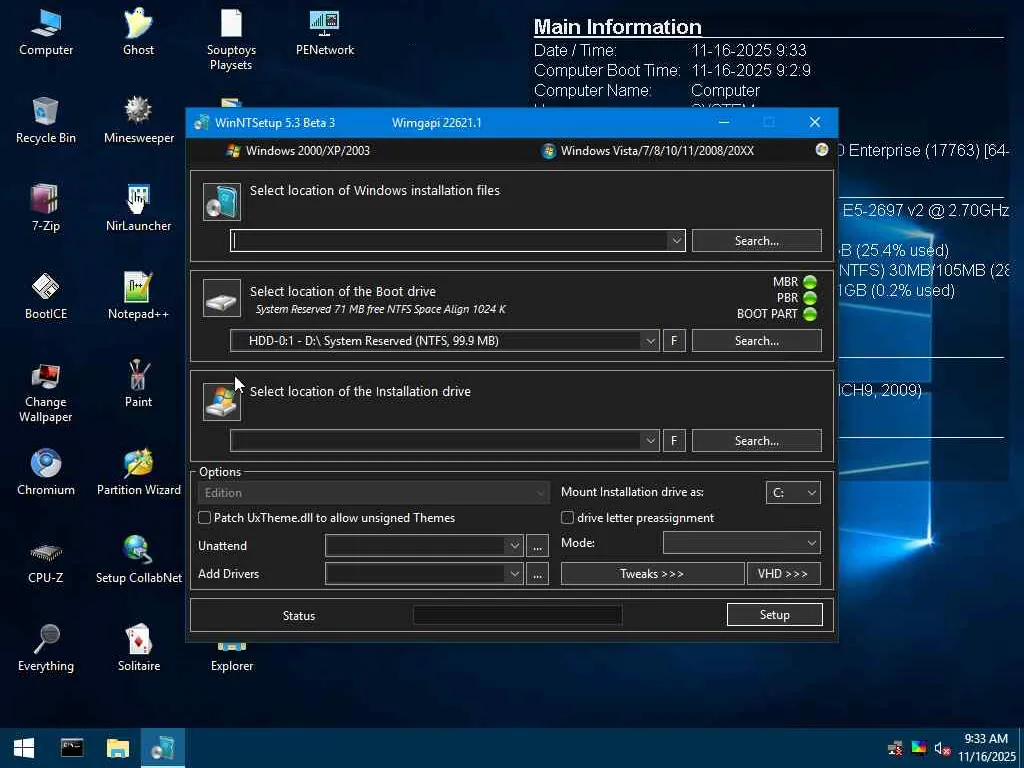Select the NirLauncher desktop icon
Screen dimensions: 1024x768
click(138, 208)
